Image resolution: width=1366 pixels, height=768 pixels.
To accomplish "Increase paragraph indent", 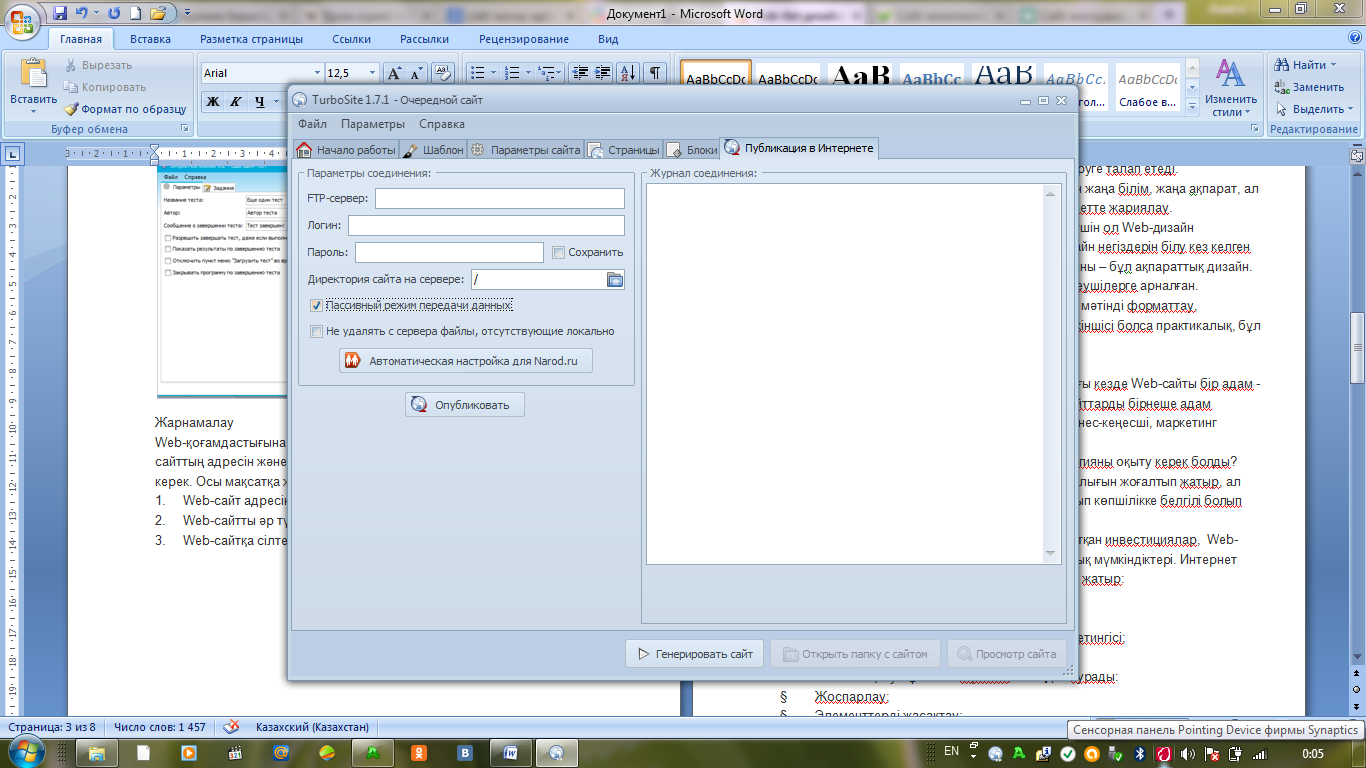I will pos(603,73).
